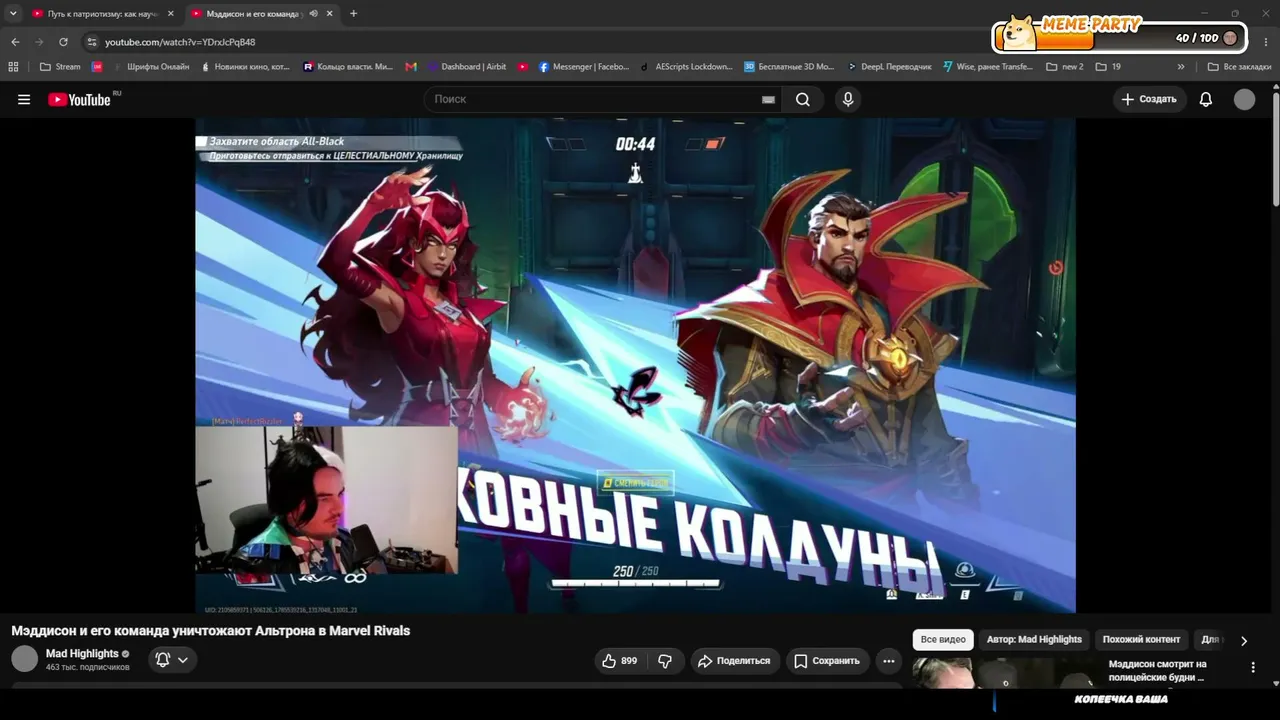Open the YouTube guide hamburger menu

(x=24, y=99)
